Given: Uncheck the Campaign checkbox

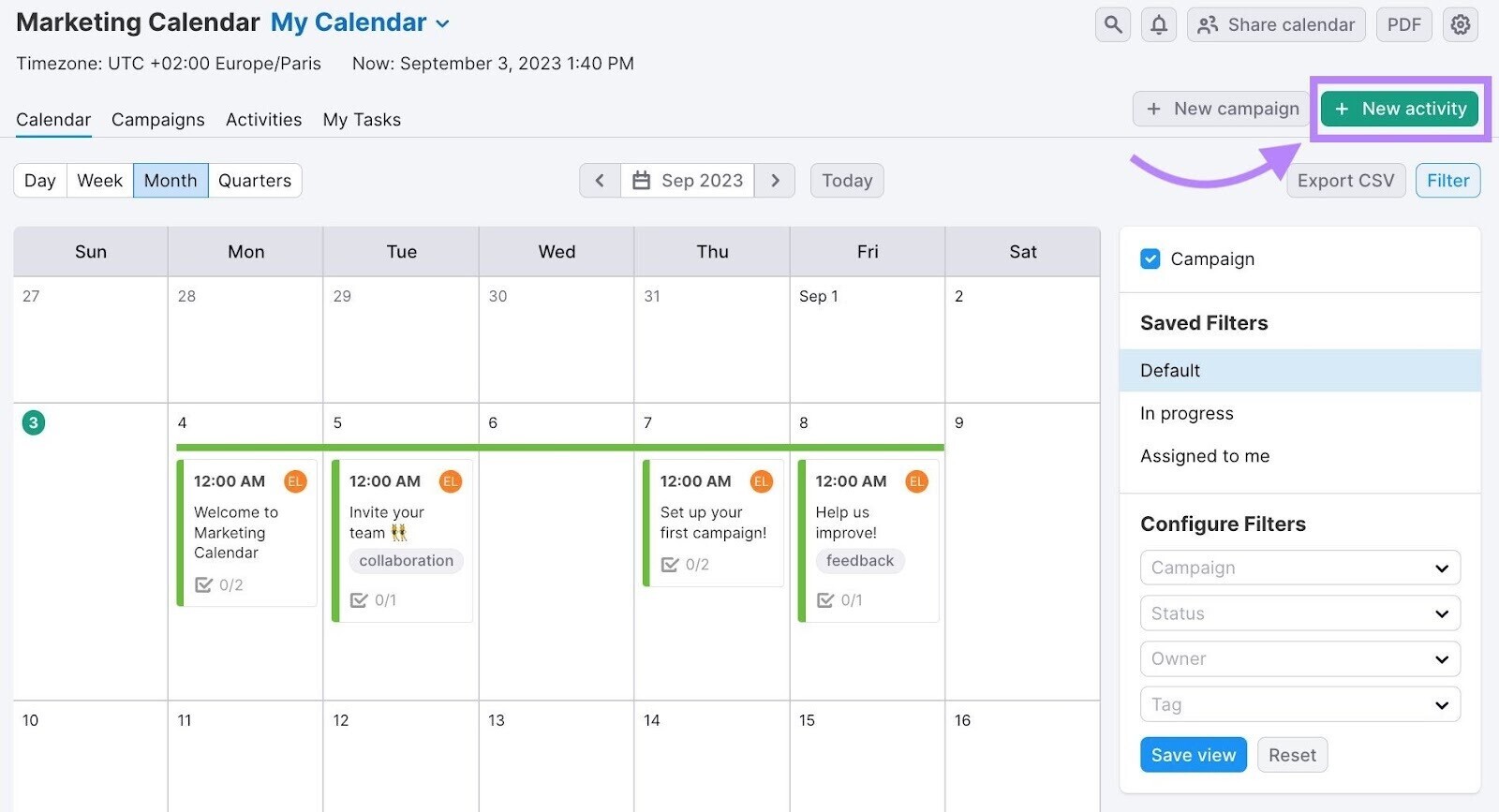Looking at the screenshot, I should (1150, 259).
